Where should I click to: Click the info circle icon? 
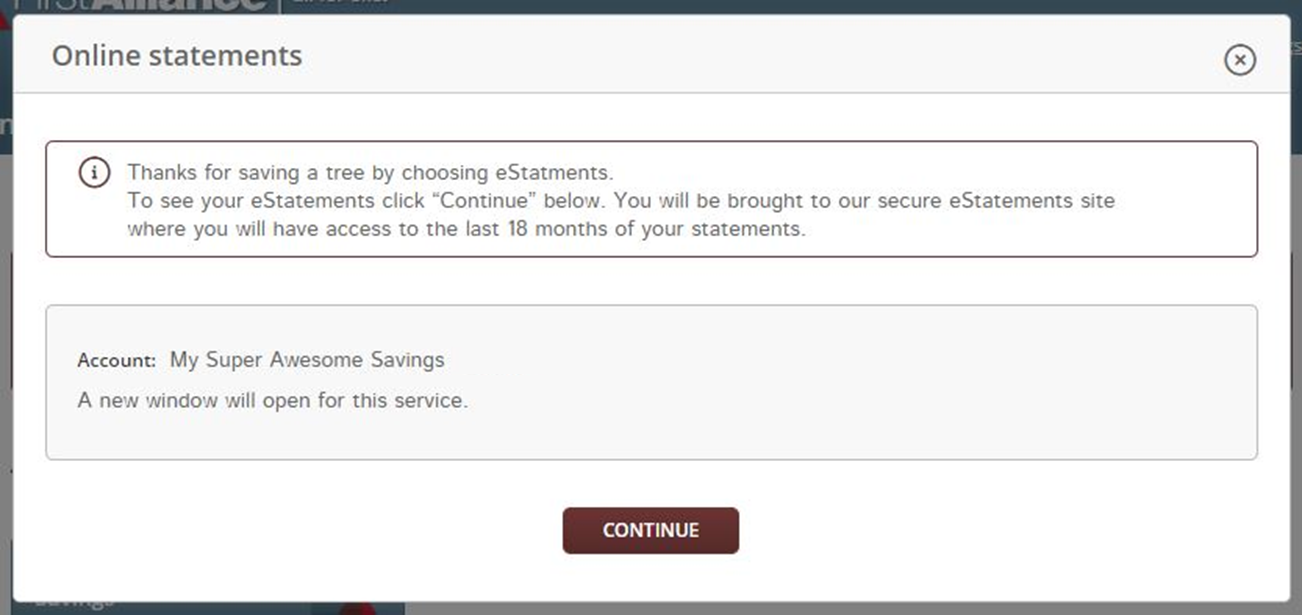click(x=94, y=173)
